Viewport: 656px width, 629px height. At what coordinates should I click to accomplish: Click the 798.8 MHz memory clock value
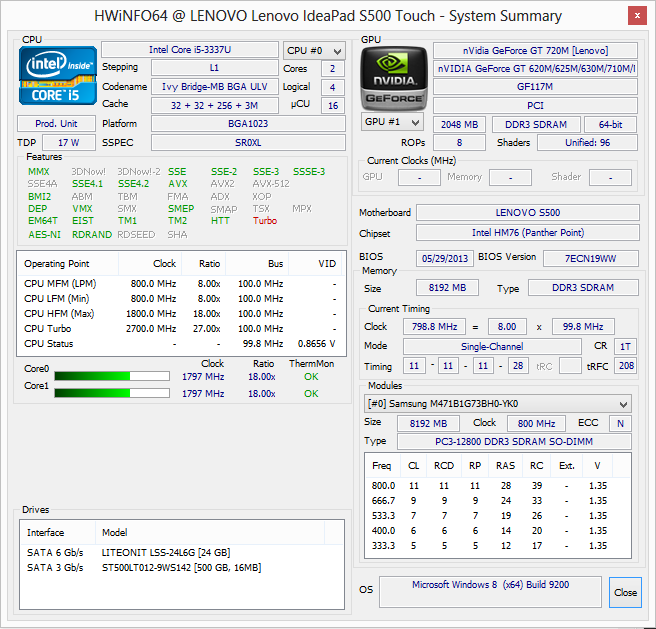434,326
